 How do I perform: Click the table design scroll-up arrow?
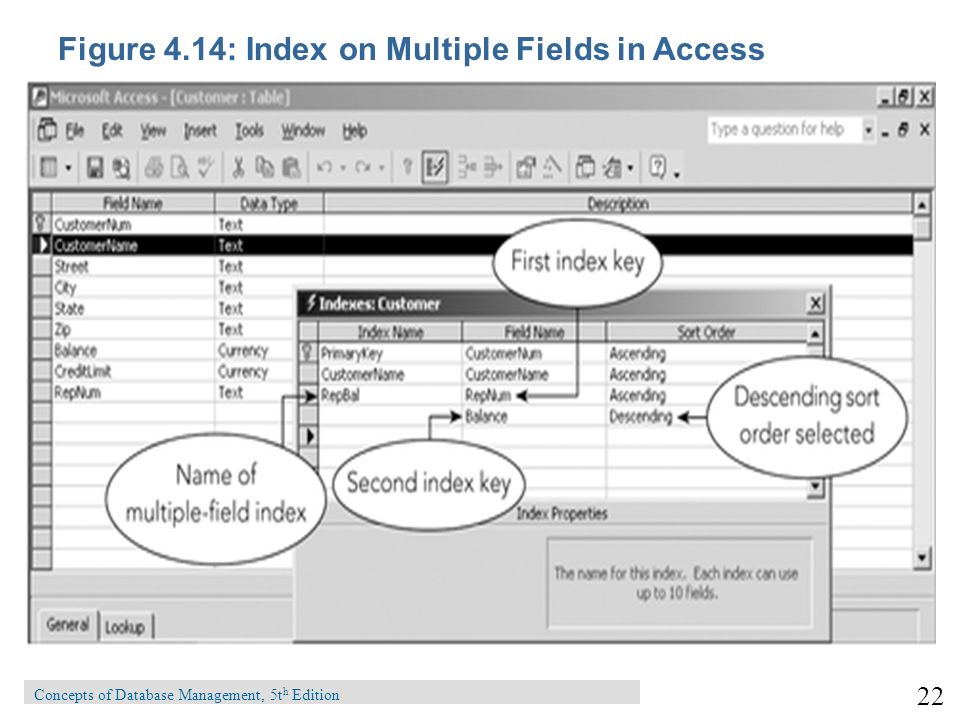[922, 204]
